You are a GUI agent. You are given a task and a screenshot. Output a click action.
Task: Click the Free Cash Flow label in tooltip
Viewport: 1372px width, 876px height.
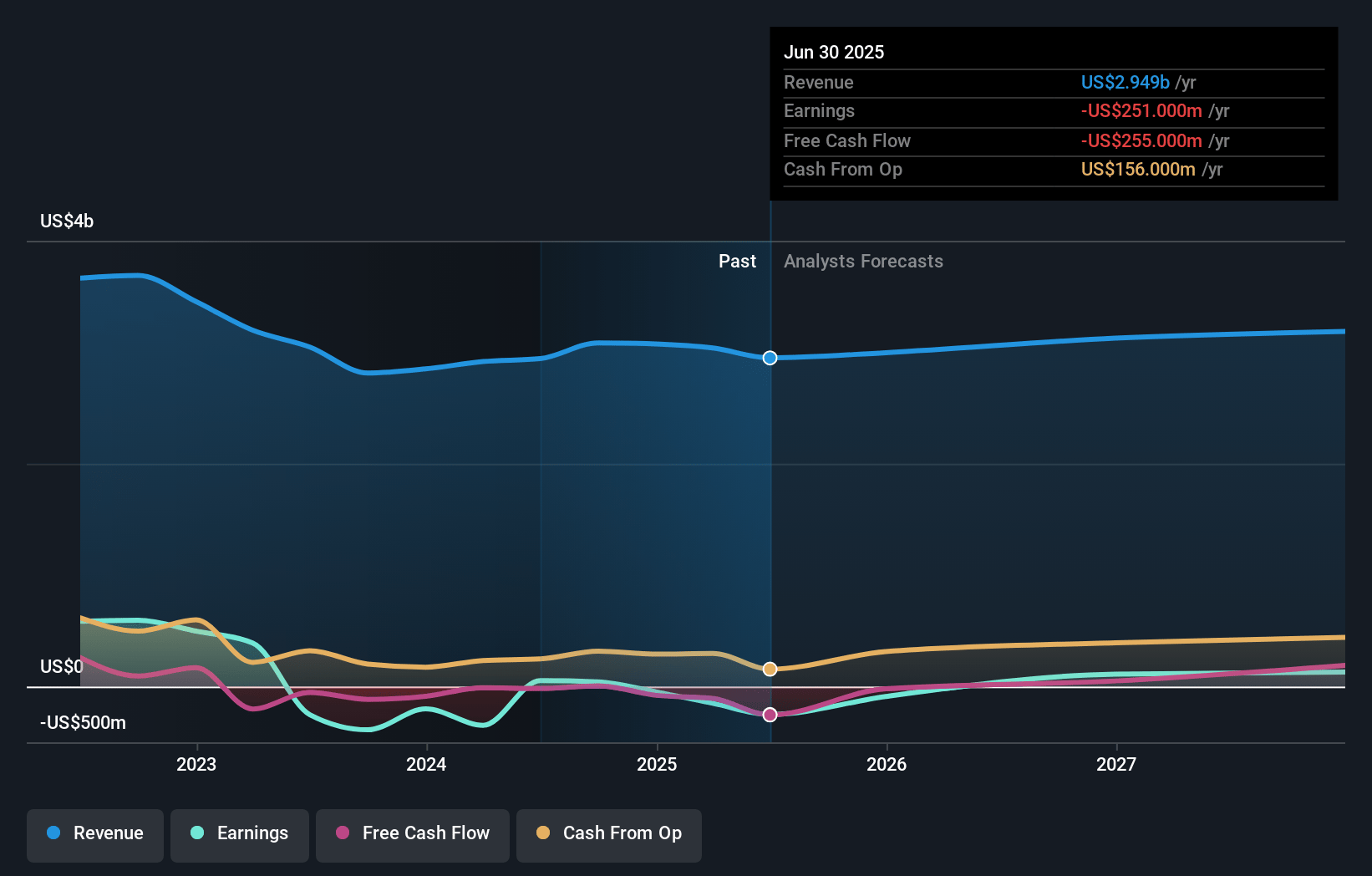point(847,140)
